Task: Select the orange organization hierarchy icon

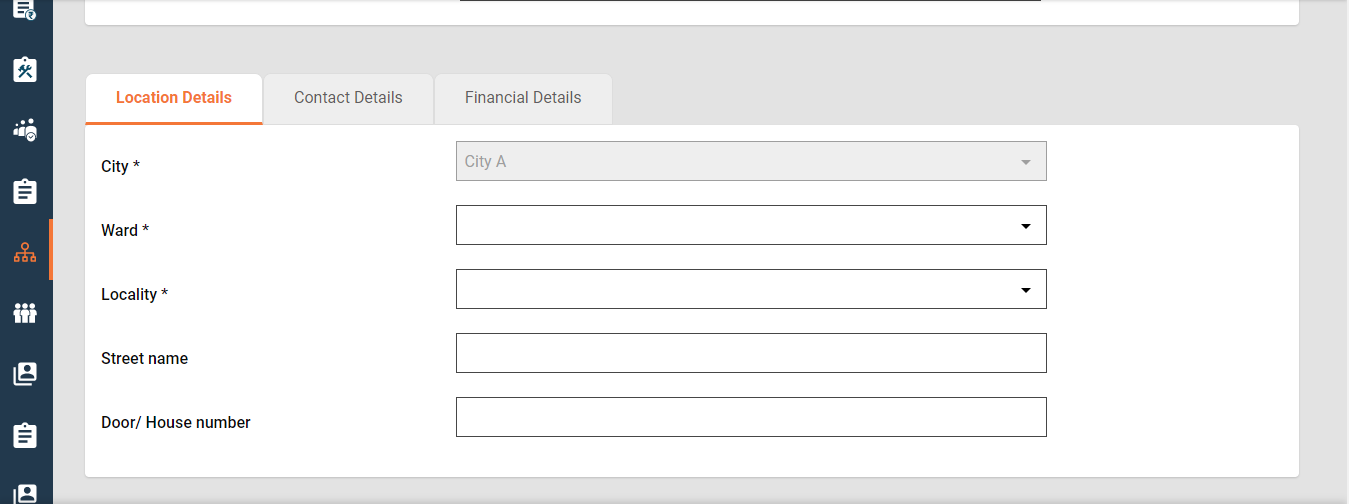Action: pos(25,252)
